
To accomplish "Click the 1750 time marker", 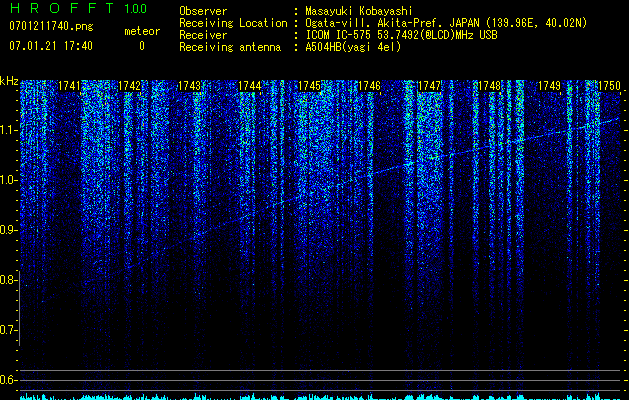I will tap(609, 86).
